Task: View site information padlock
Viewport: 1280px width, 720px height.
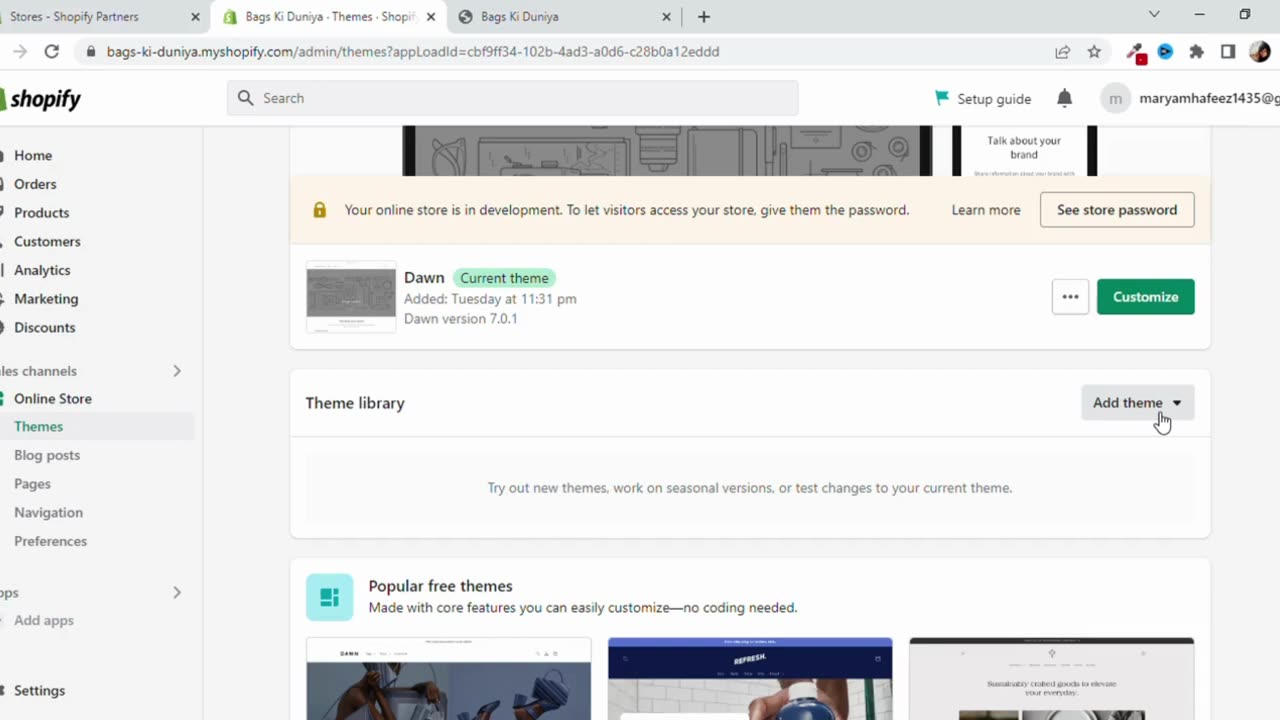Action: pyautogui.click(x=91, y=52)
